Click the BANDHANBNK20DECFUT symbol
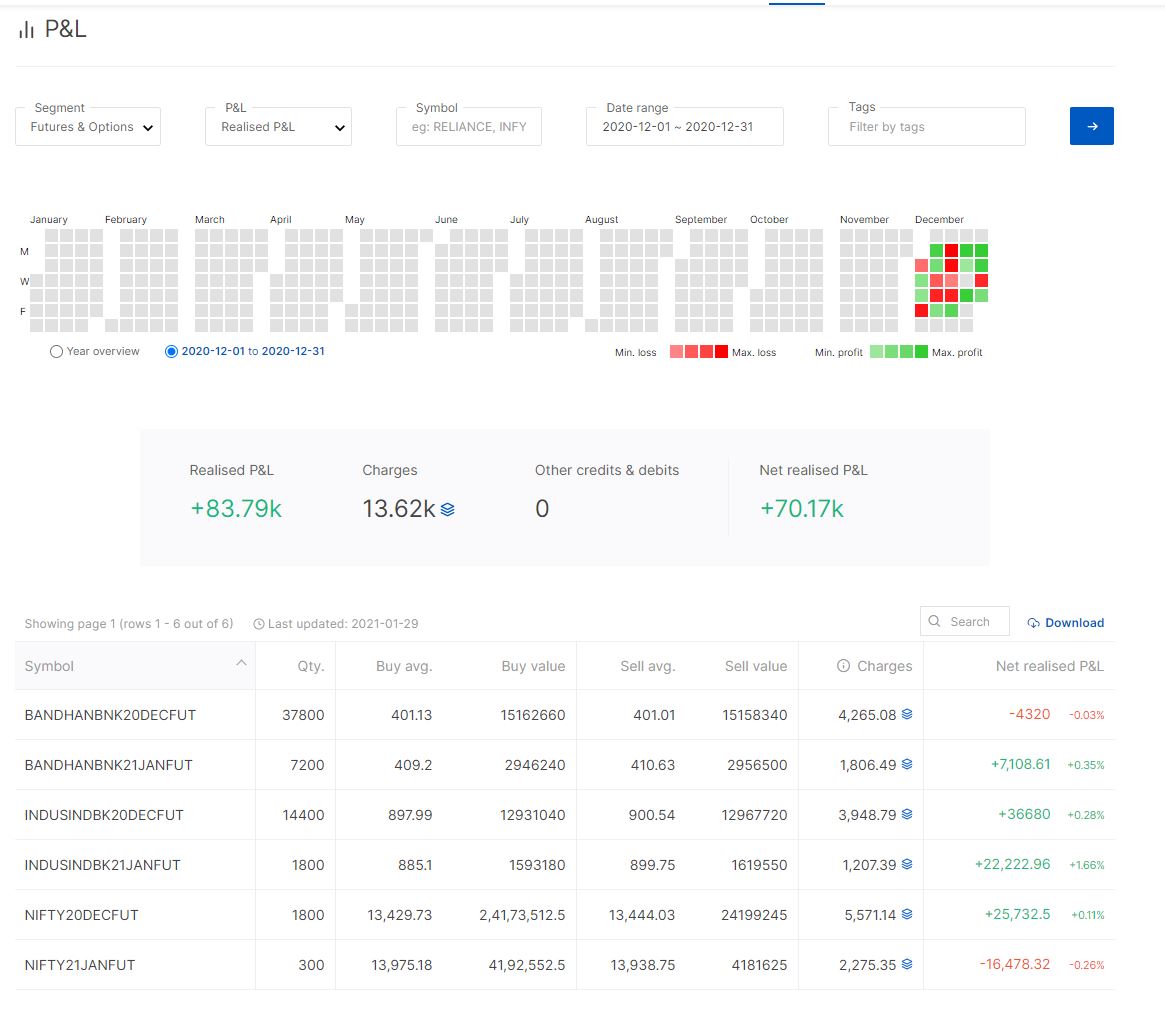The width and height of the screenshot is (1165, 1017). [x=110, y=715]
